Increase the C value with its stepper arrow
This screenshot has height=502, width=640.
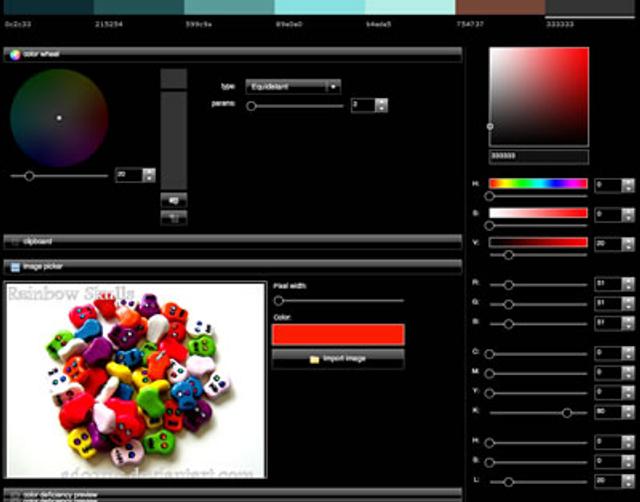tap(628, 349)
